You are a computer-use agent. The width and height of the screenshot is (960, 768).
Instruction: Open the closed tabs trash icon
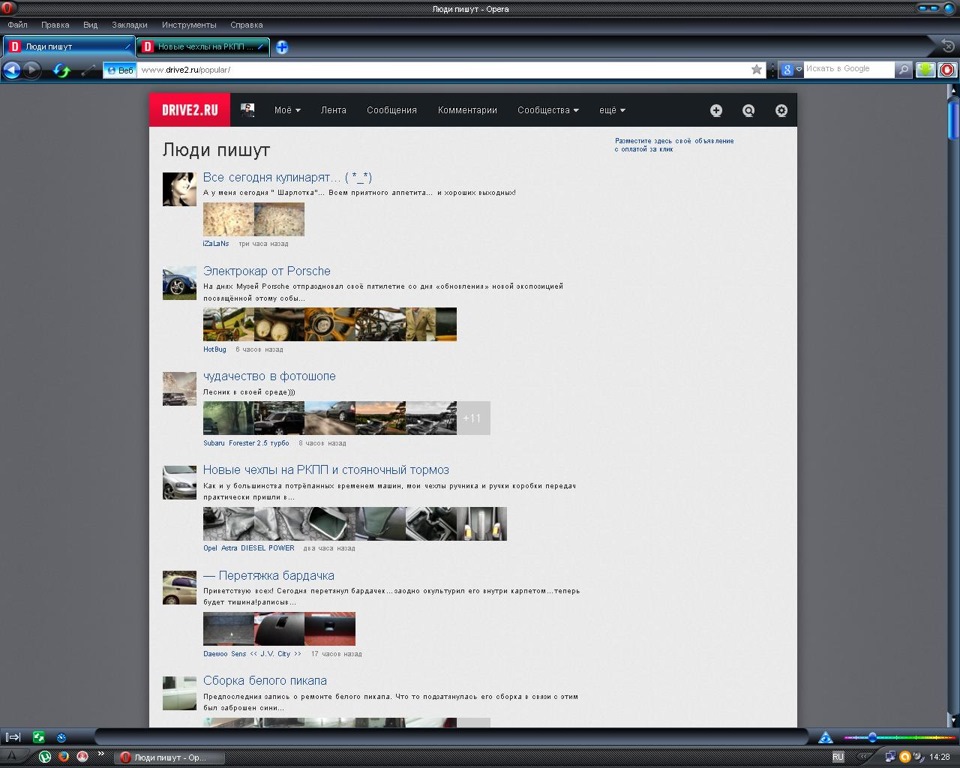pyautogui.click(x=948, y=45)
